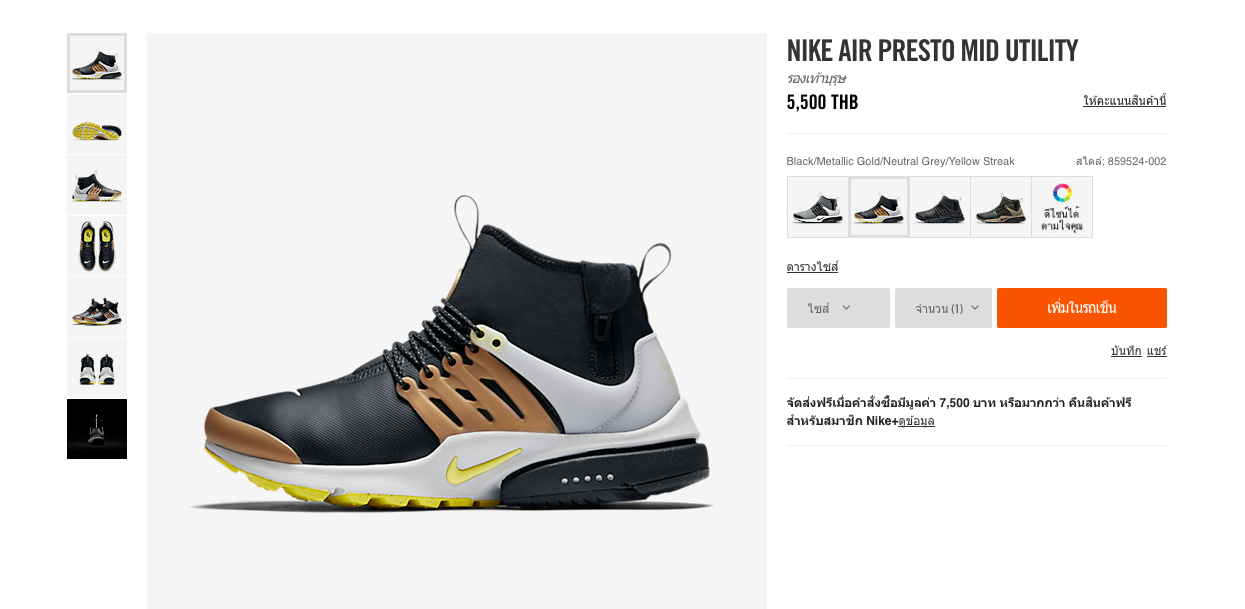
Task: Select the first side-view shoe thumbnail
Action: pyautogui.click(x=97, y=63)
